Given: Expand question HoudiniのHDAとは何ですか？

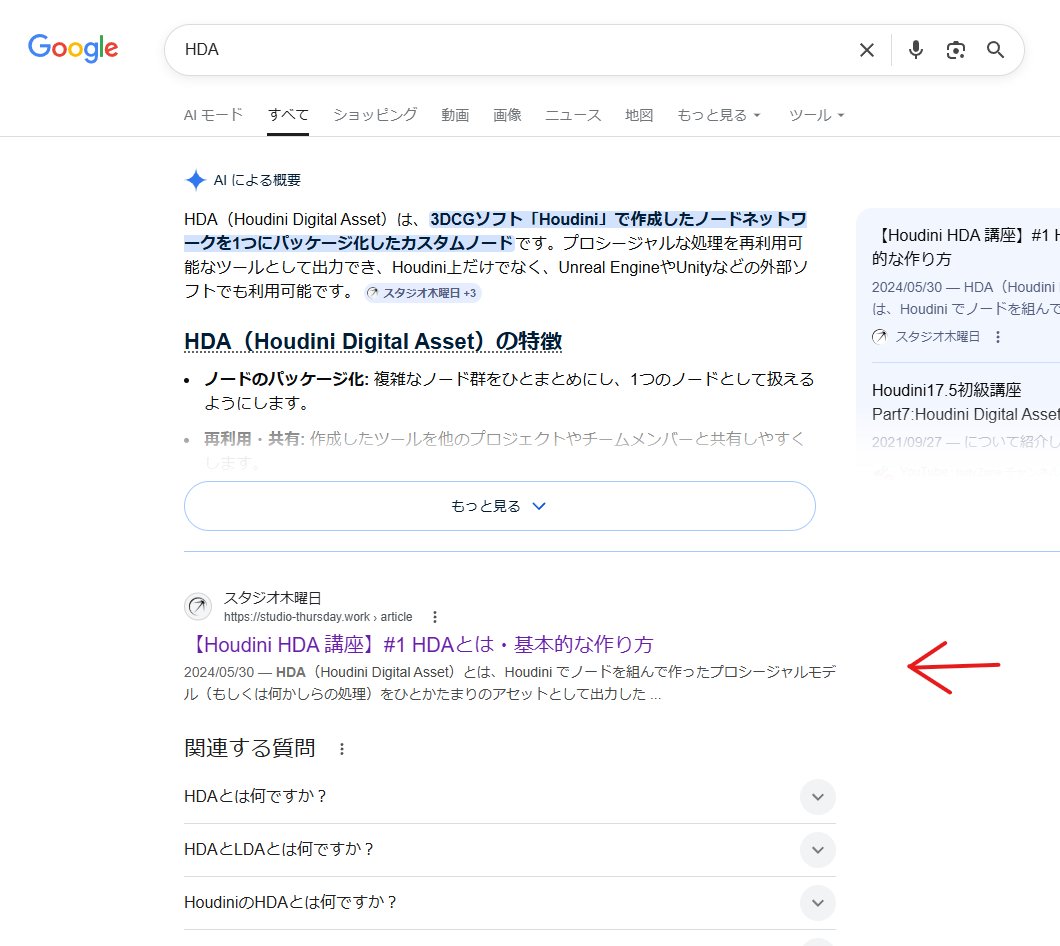Looking at the screenshot, I should (x=510, y=902).
